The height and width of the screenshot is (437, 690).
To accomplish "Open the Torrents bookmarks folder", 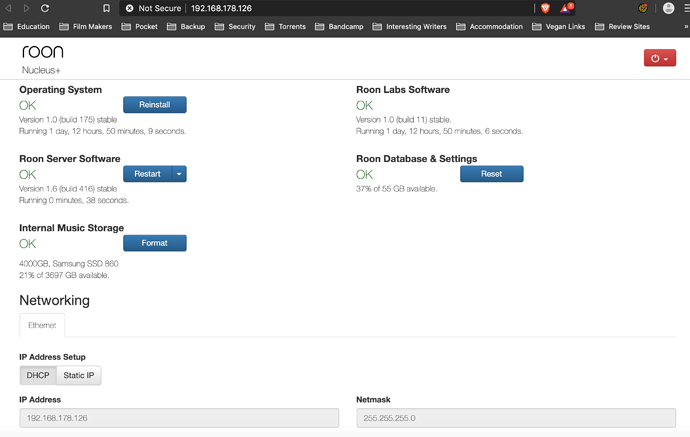I will 285,27.
